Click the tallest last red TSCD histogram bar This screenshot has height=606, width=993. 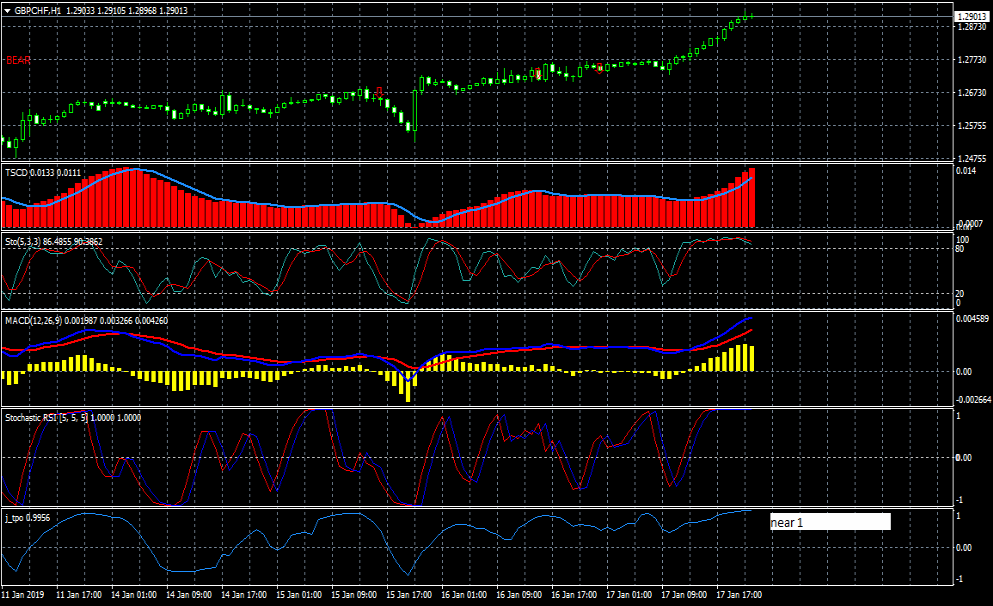click(x=752, y=198)
